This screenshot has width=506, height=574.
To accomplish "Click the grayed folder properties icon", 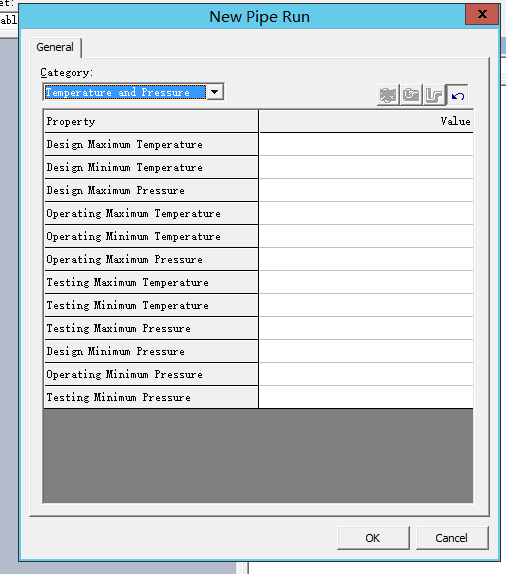I will [411, 95].
